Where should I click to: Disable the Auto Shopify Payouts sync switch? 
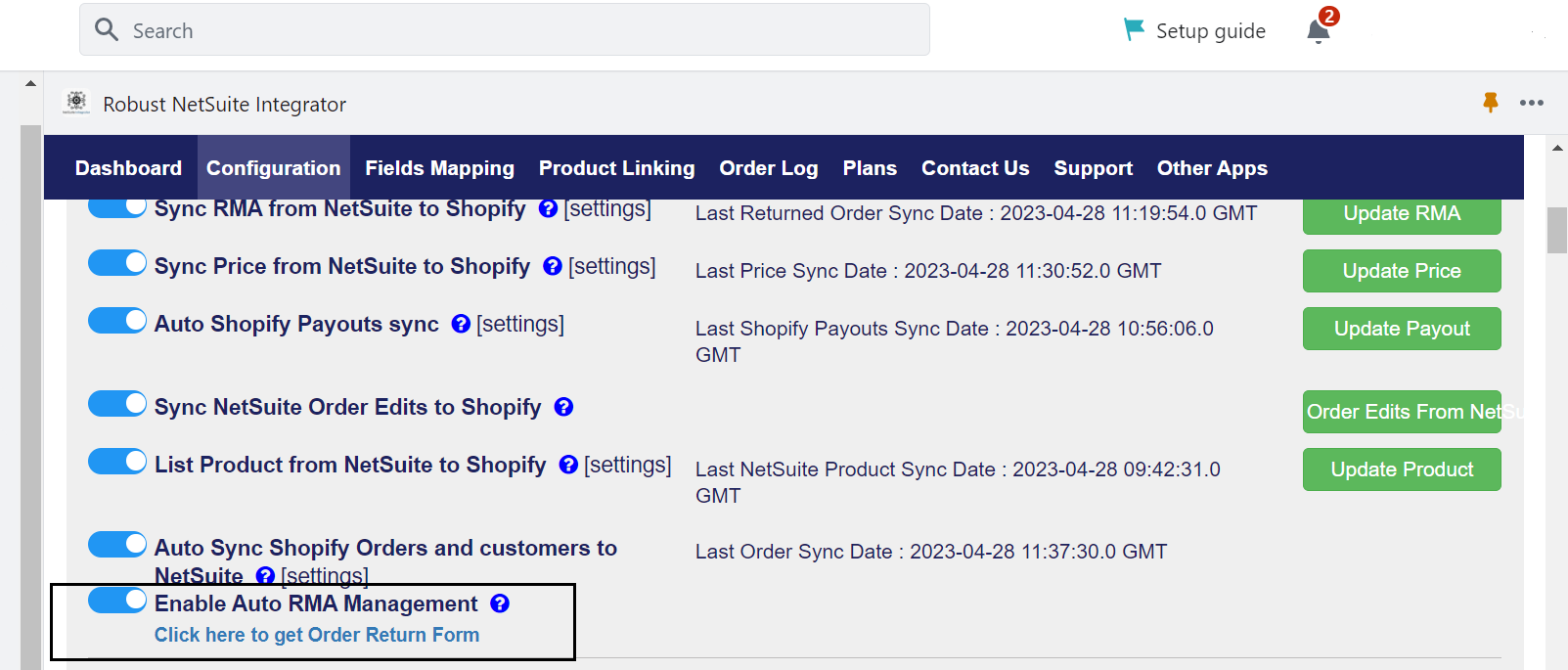point(117,321)
